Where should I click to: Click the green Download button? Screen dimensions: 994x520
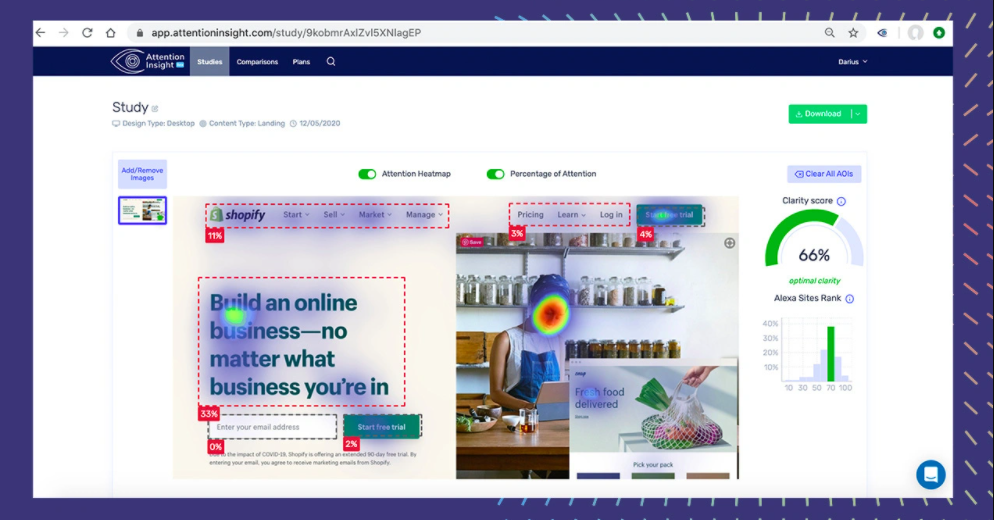818,114
